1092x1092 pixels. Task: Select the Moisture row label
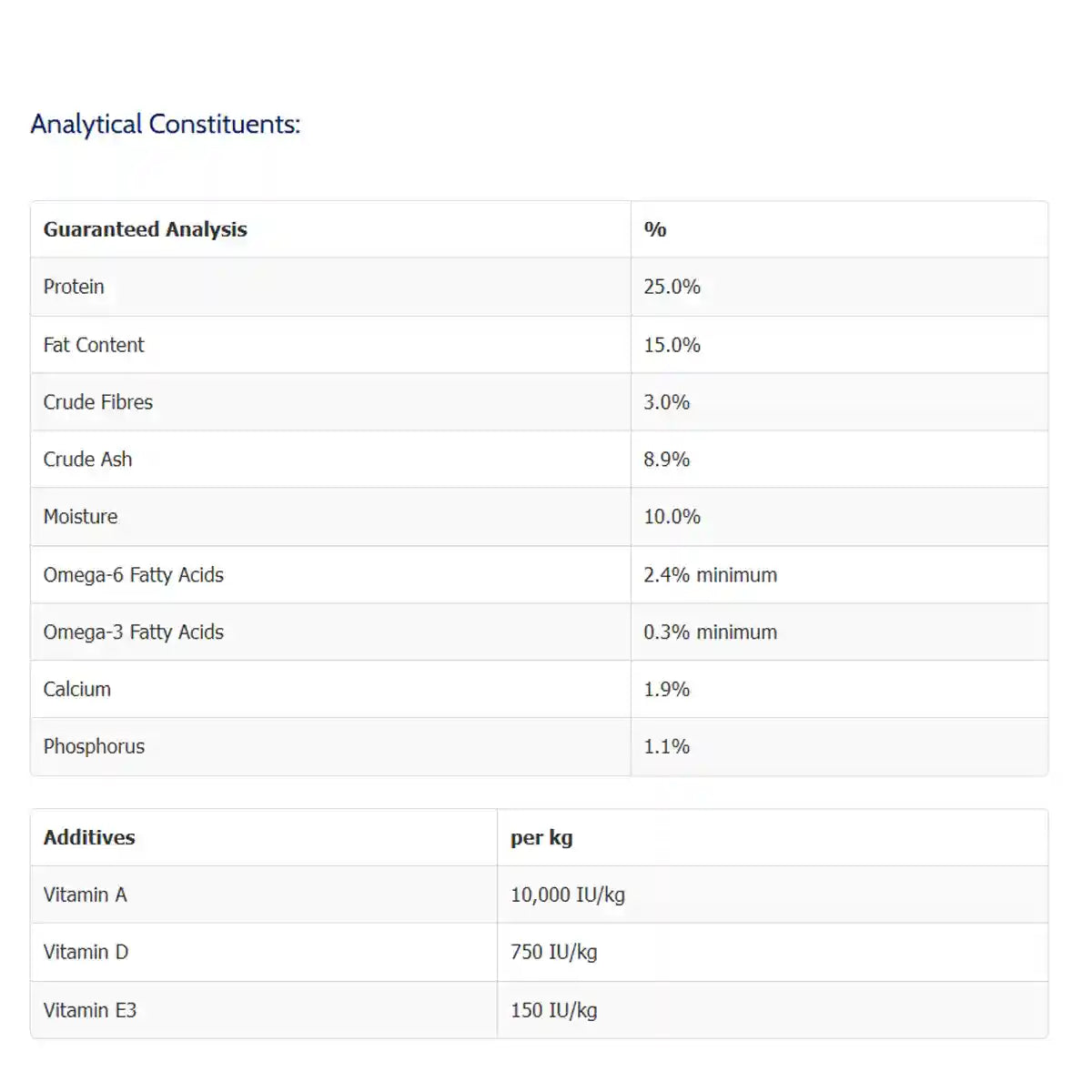tap(80, 517)
